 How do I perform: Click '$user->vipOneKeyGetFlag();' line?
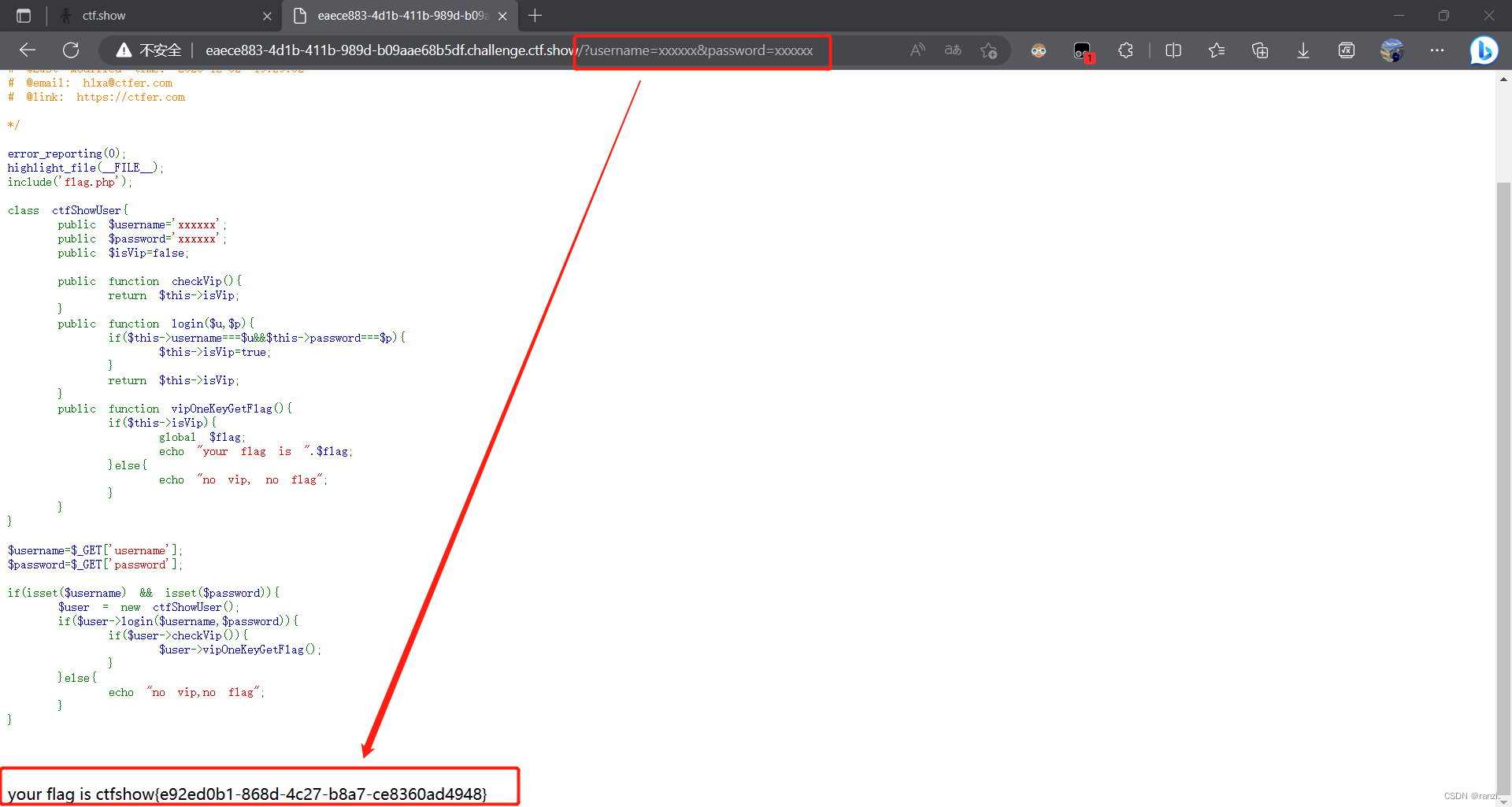coord(240,650)
